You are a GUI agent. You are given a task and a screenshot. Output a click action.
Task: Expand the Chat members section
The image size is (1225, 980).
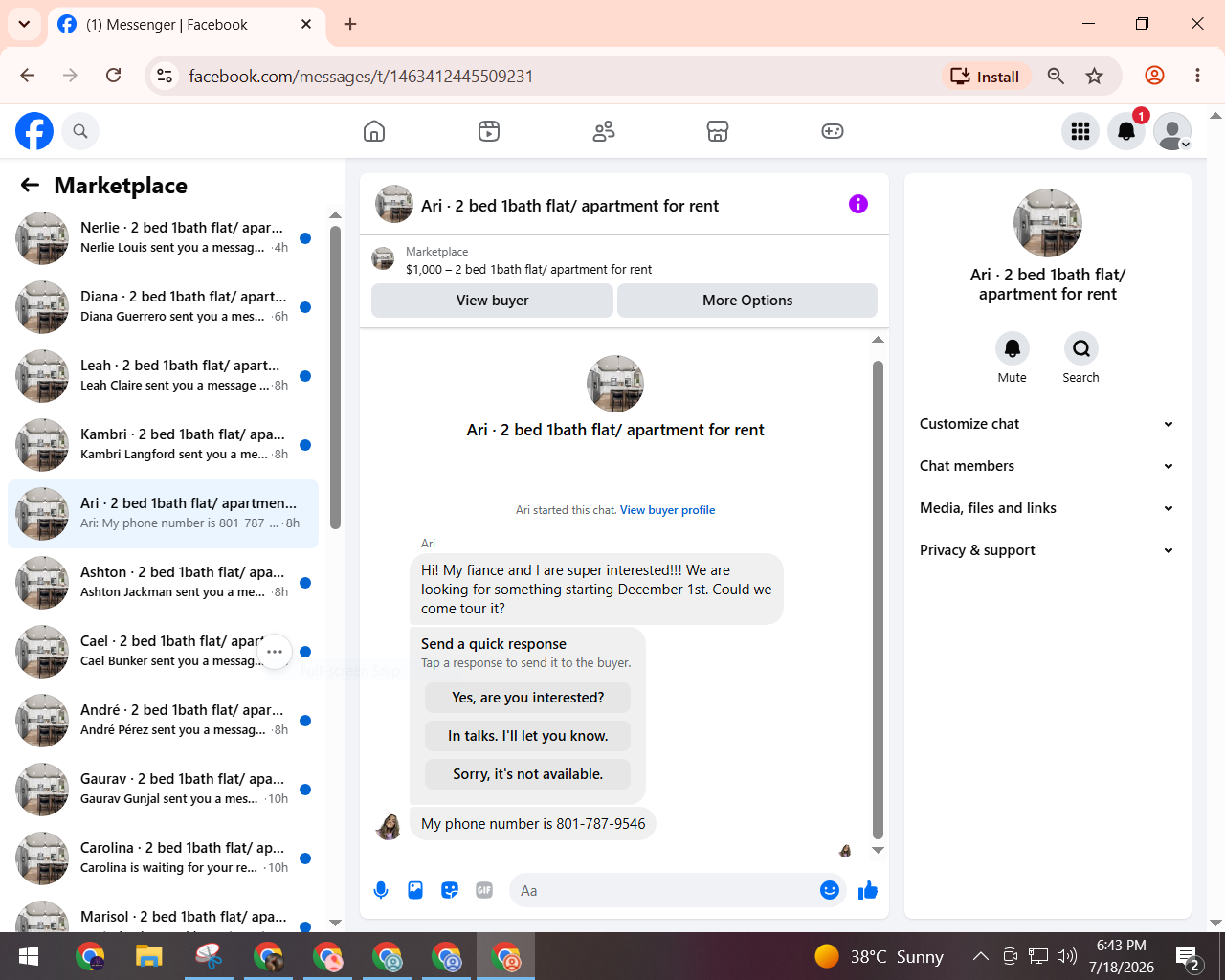pos(1048,466)
